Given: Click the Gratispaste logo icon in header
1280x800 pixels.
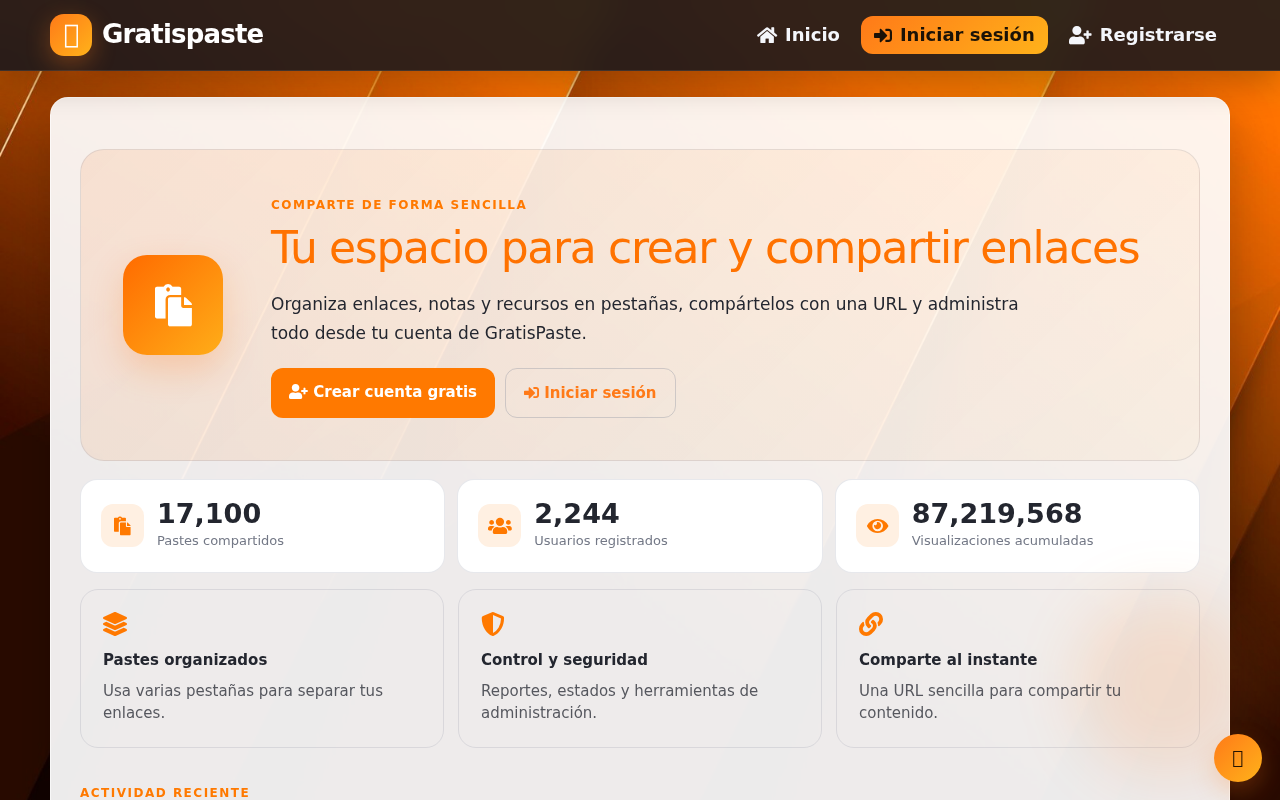Looking at the screenshot, I should 71,35.
